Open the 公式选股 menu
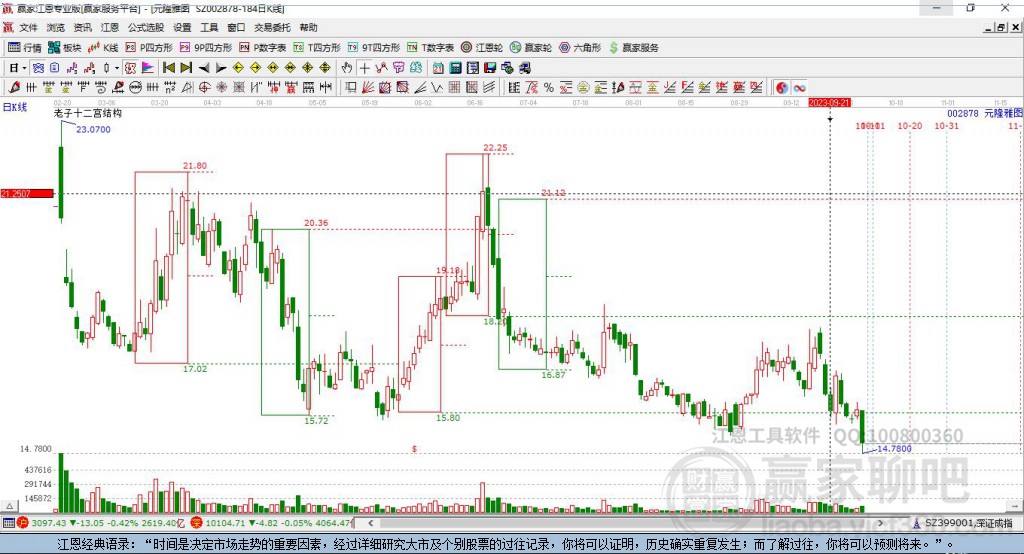This screenshot has width=1024, height=554. 146,27
